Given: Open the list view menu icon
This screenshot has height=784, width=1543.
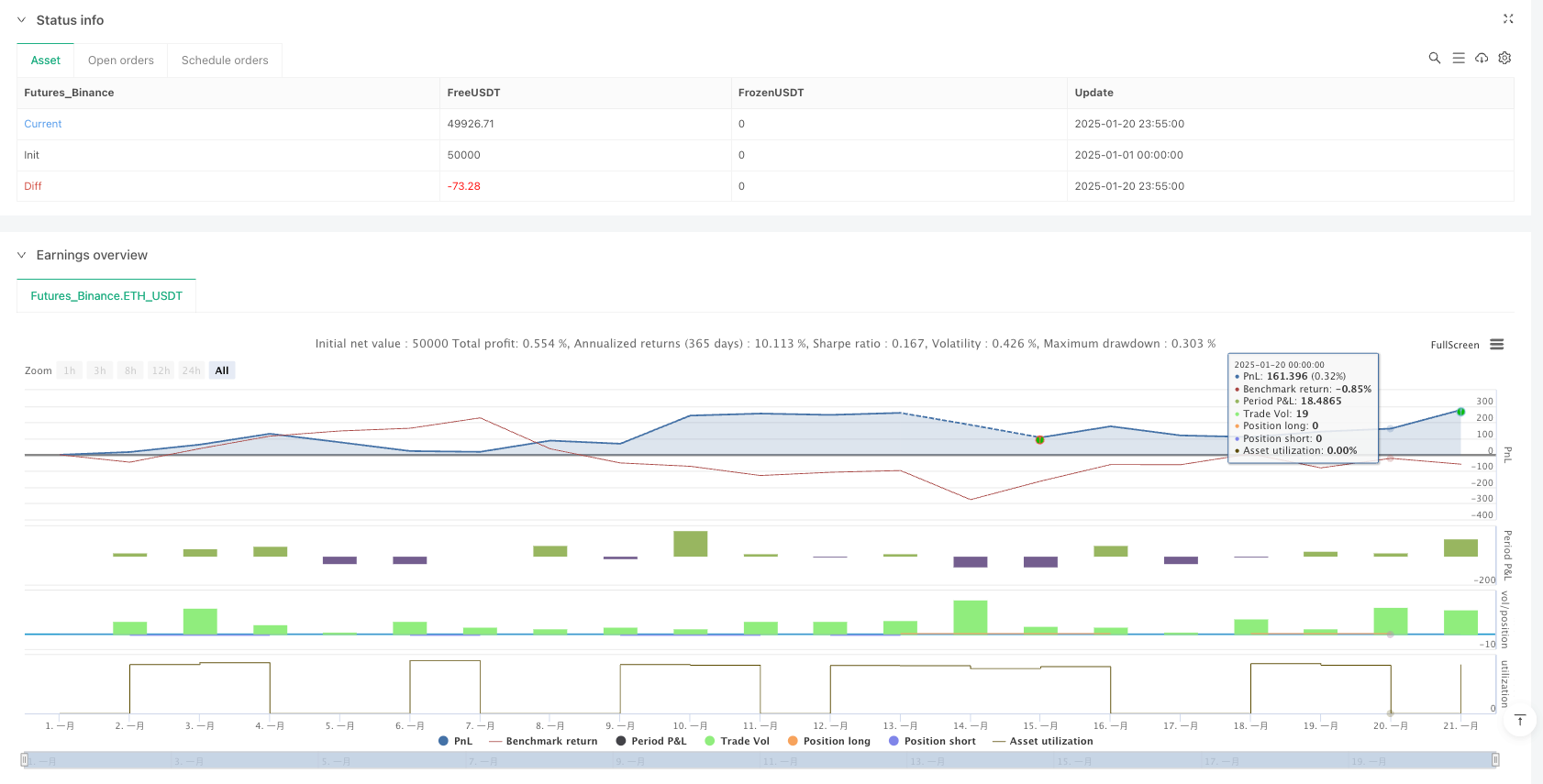Looking at the screenshot, I should (1459, 58).
